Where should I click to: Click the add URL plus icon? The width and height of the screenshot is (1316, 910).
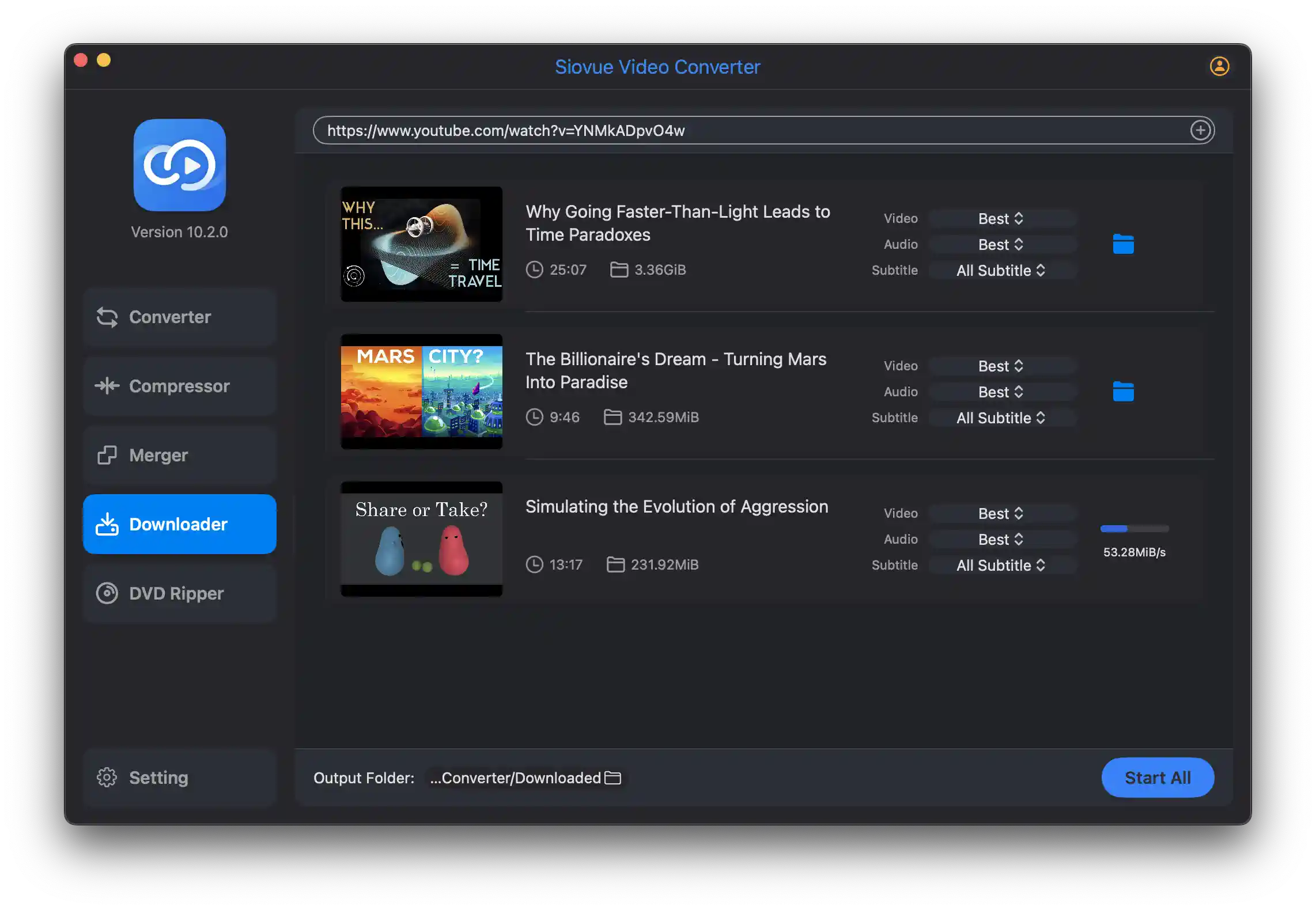click(1201, 130)
